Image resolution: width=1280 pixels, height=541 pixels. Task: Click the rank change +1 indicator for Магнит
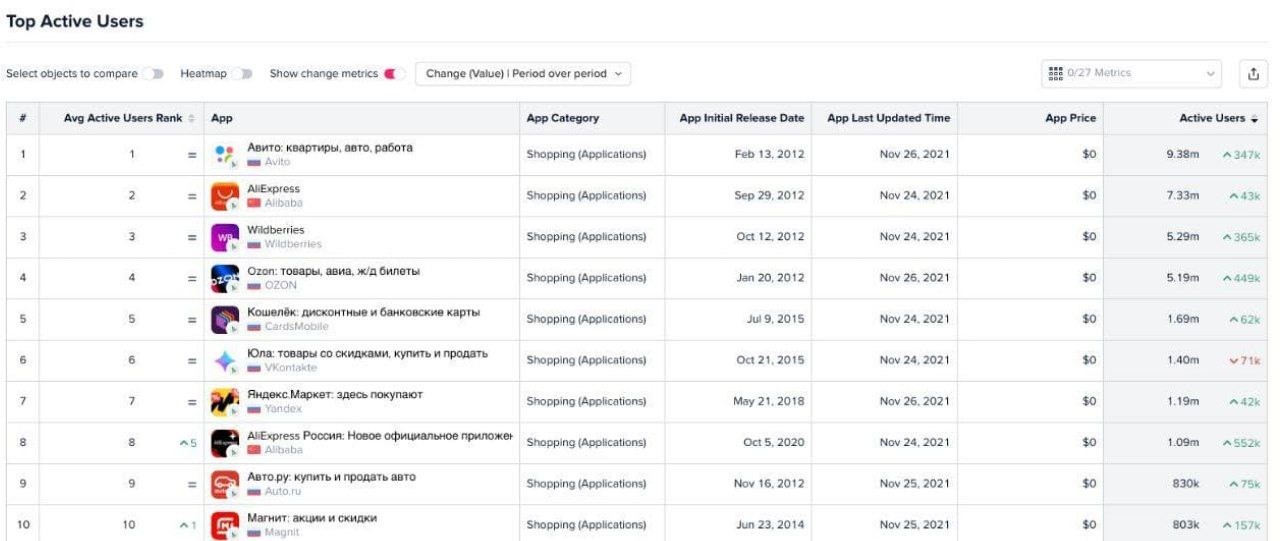[x=188, y=524]
